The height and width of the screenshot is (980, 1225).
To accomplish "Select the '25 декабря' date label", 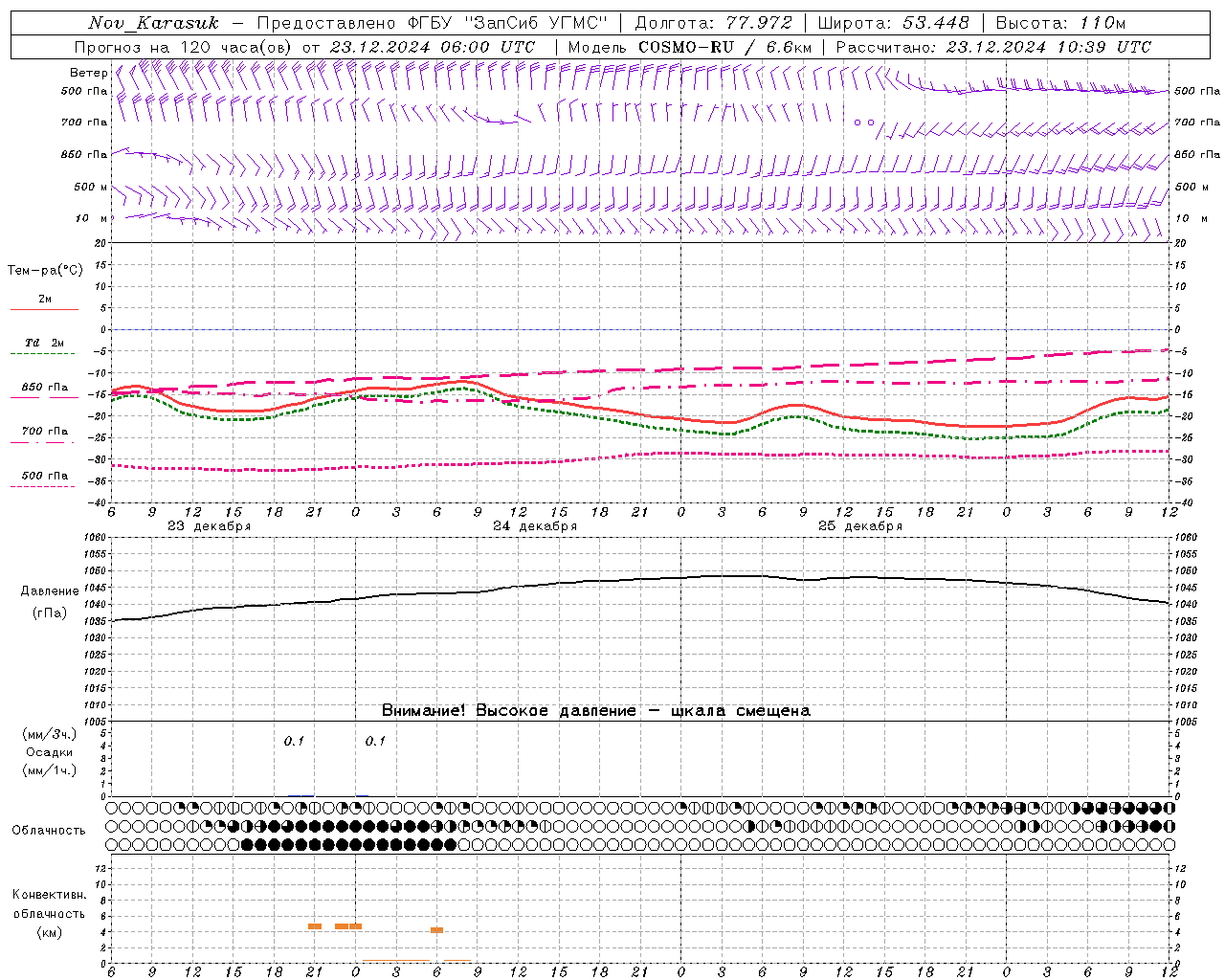I will (860, 526).
